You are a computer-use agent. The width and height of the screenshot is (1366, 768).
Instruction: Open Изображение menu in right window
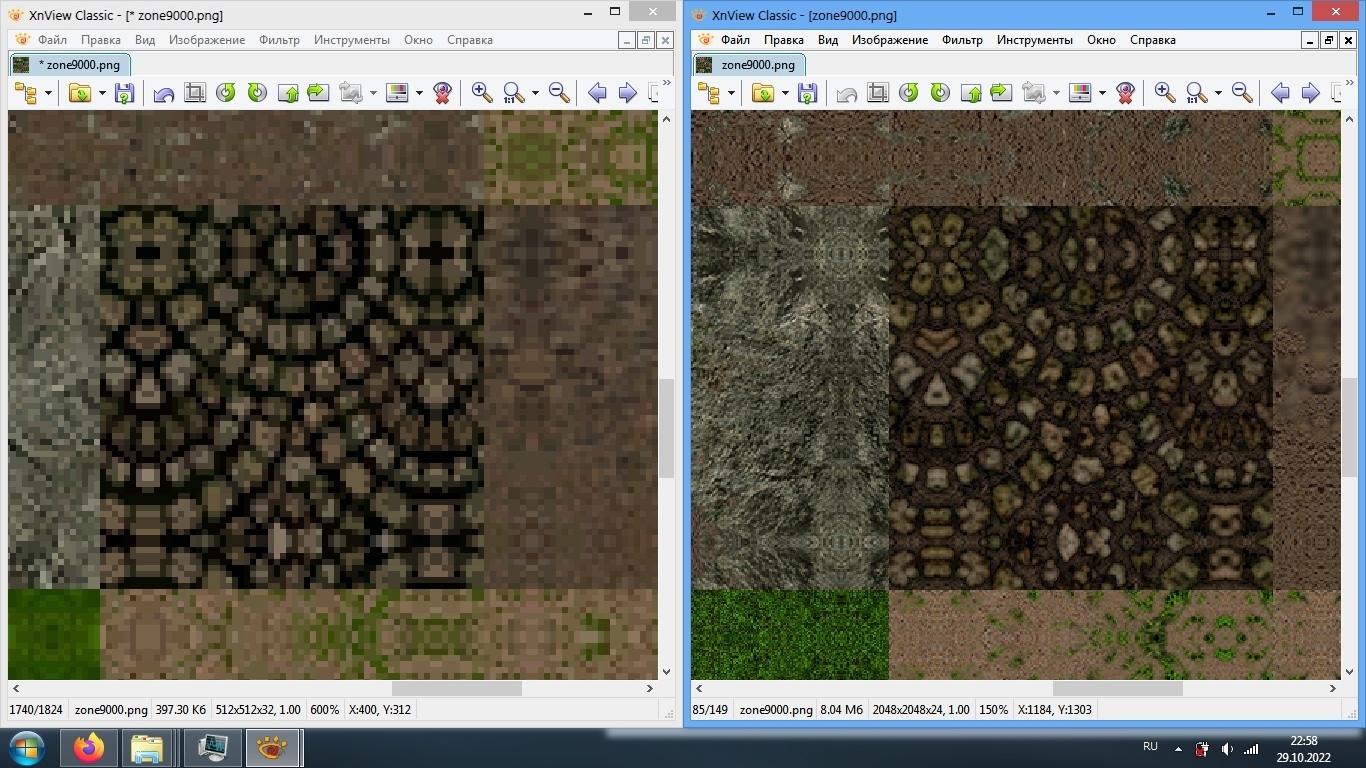[x=889, y=40]
